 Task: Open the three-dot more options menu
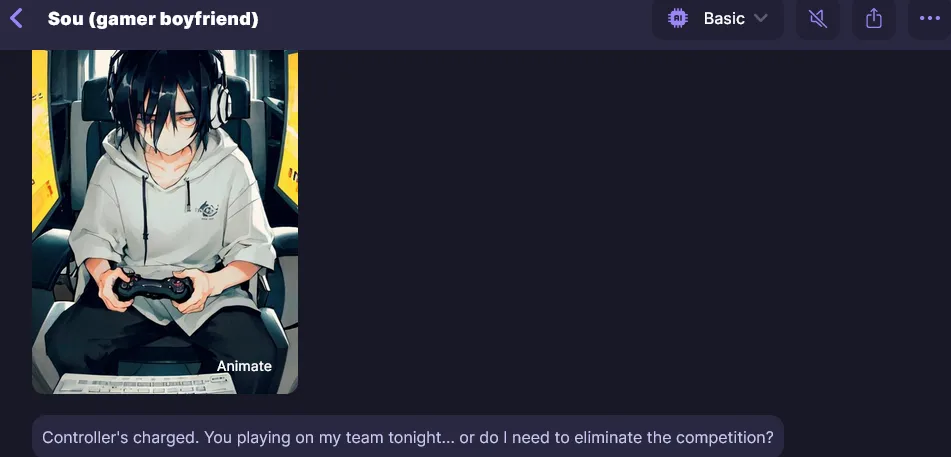[x=929, y=19]
